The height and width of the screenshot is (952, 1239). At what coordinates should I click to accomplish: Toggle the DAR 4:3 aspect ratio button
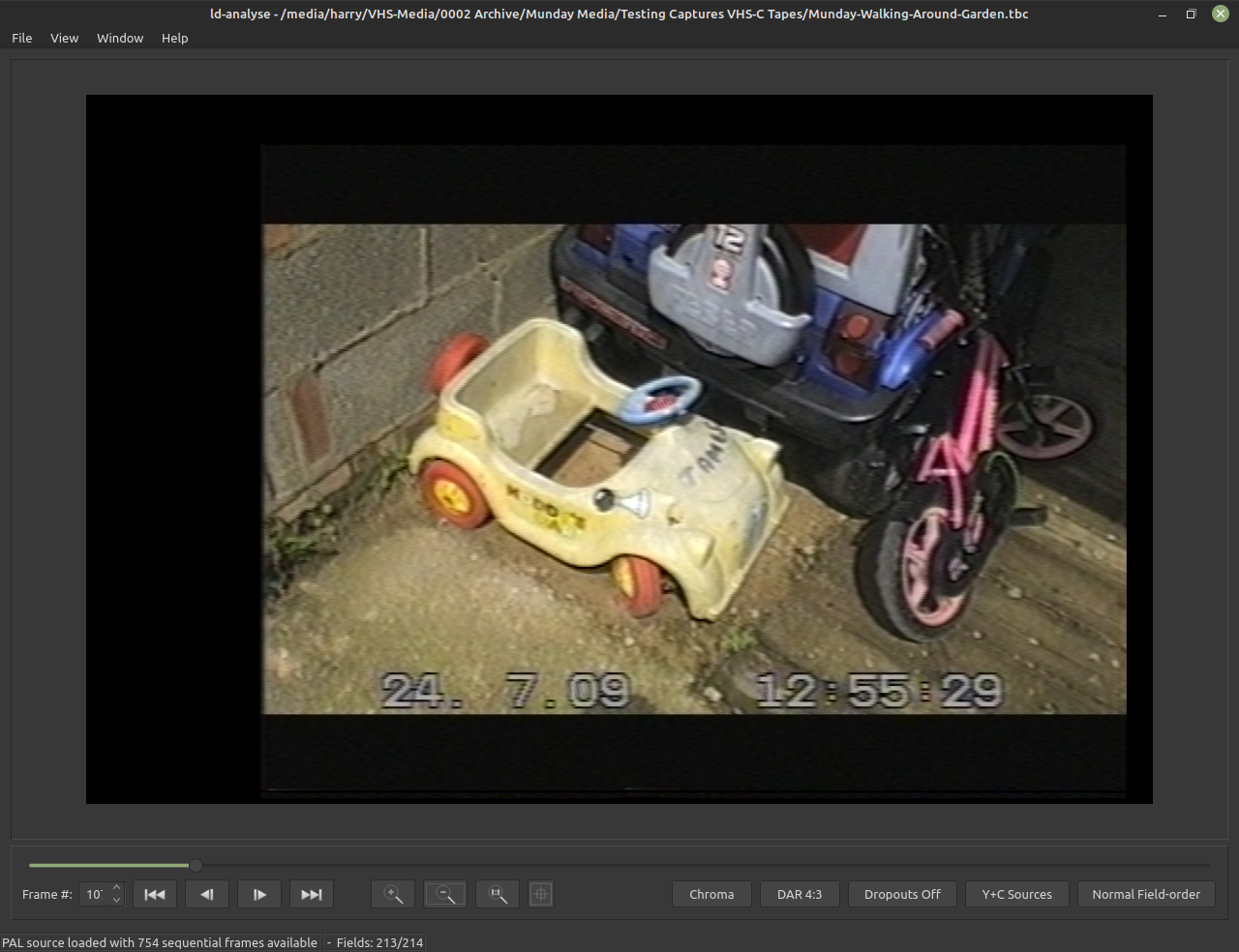800,894
